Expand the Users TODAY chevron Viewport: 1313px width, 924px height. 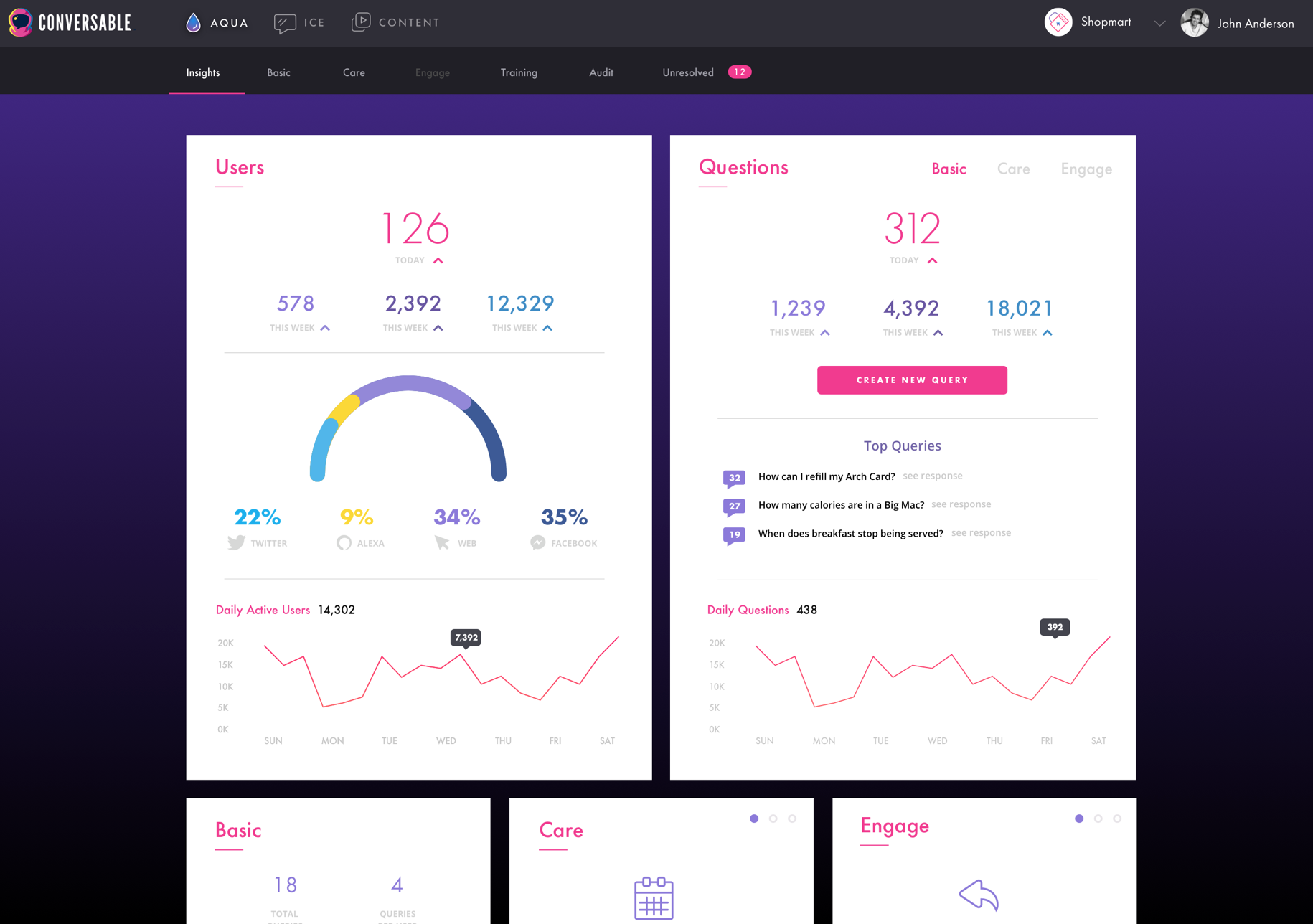[x=438, y=260]
